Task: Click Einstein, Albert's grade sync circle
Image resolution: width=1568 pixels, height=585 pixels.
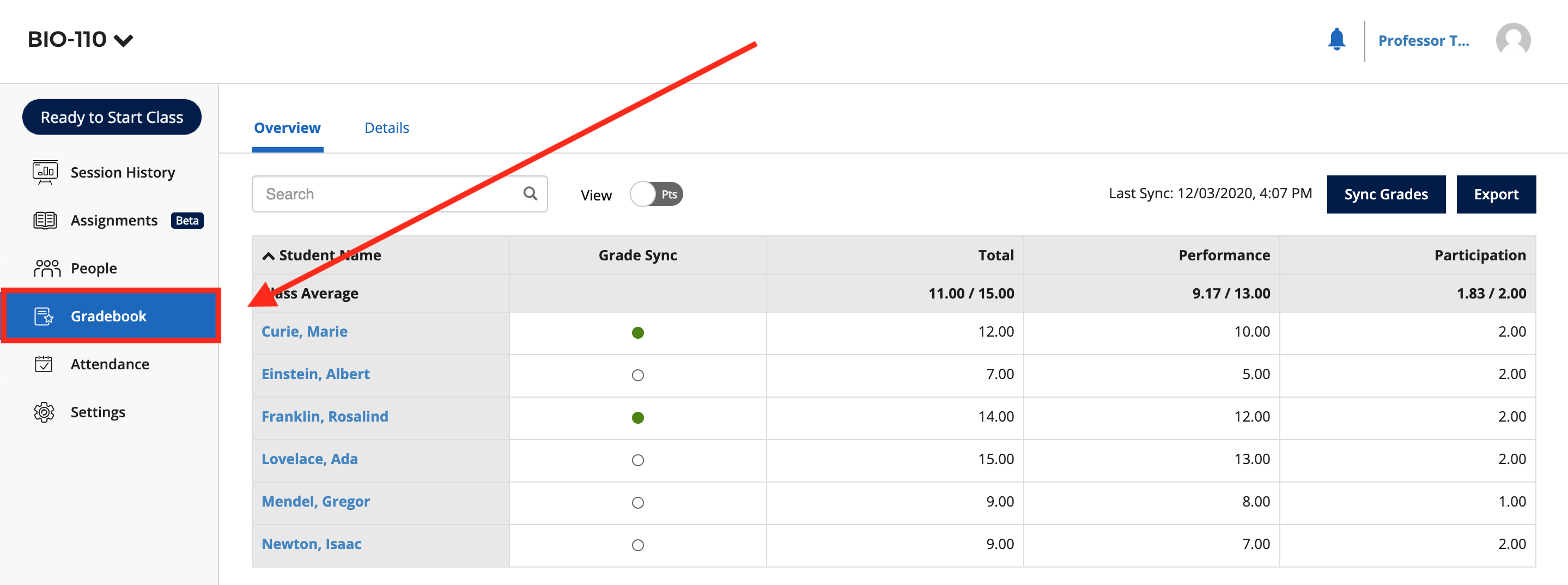Action: pyautogui.click(x=637, y=375)
